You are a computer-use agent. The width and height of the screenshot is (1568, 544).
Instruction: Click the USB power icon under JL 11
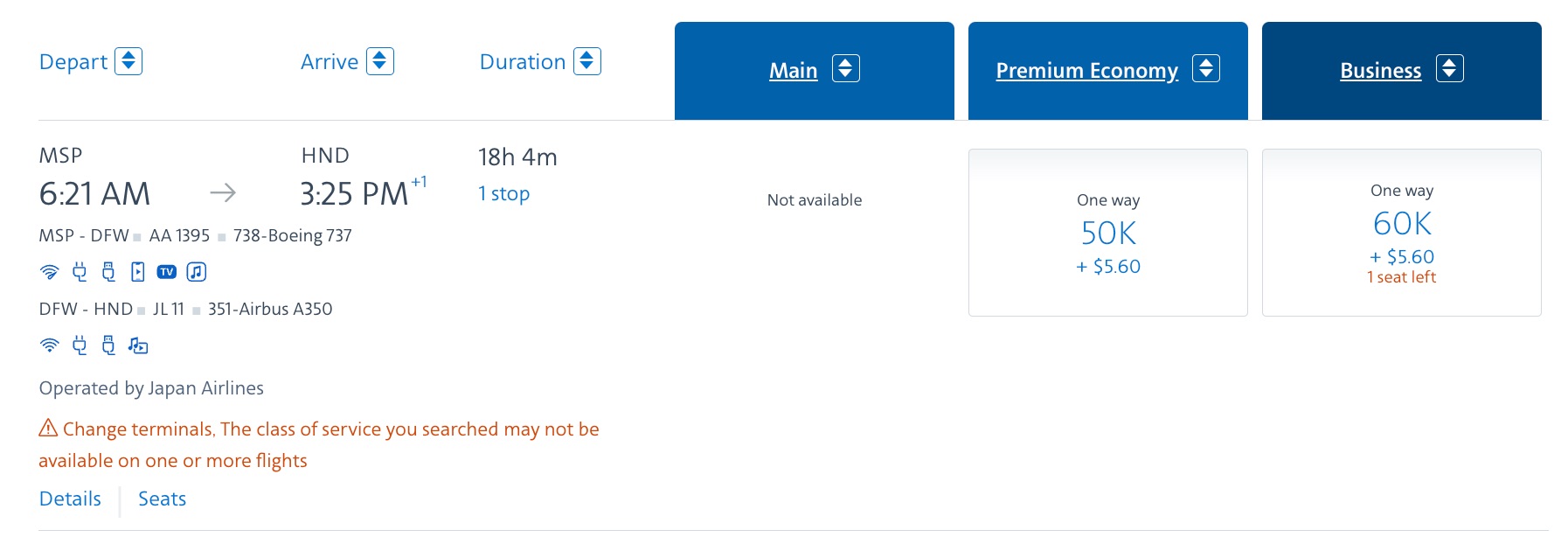[108, 345]
